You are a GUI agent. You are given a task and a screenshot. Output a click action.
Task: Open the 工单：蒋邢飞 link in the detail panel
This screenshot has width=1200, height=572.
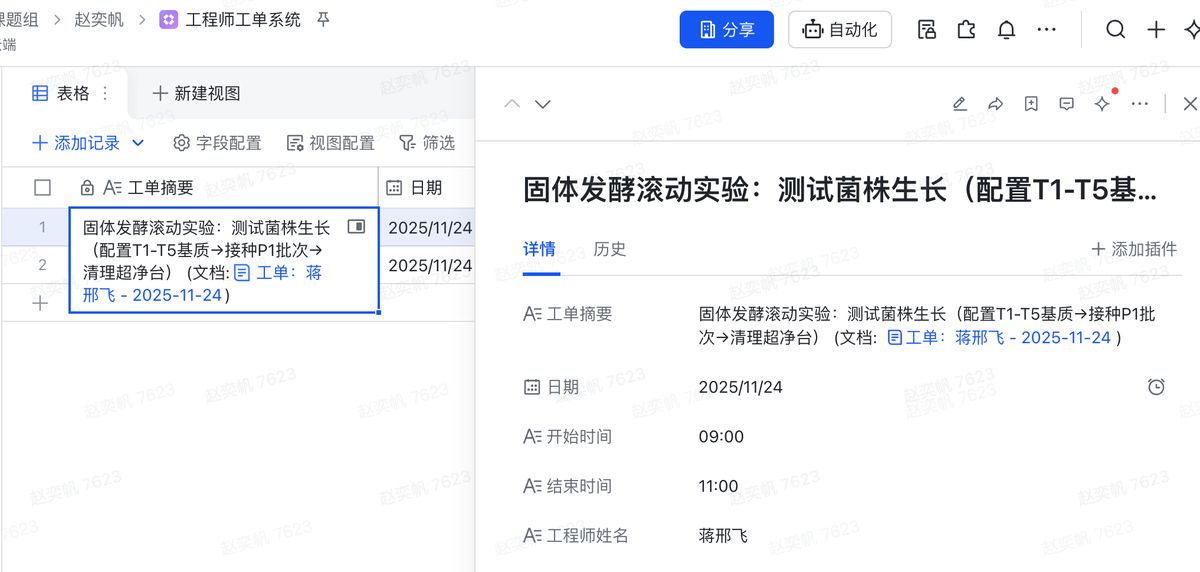tap(999, 338)
